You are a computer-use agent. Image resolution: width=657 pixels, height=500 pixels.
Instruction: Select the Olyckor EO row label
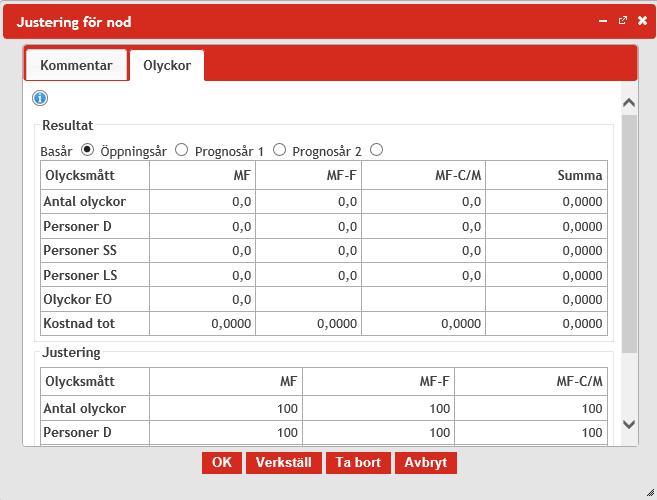coord(78,300)
